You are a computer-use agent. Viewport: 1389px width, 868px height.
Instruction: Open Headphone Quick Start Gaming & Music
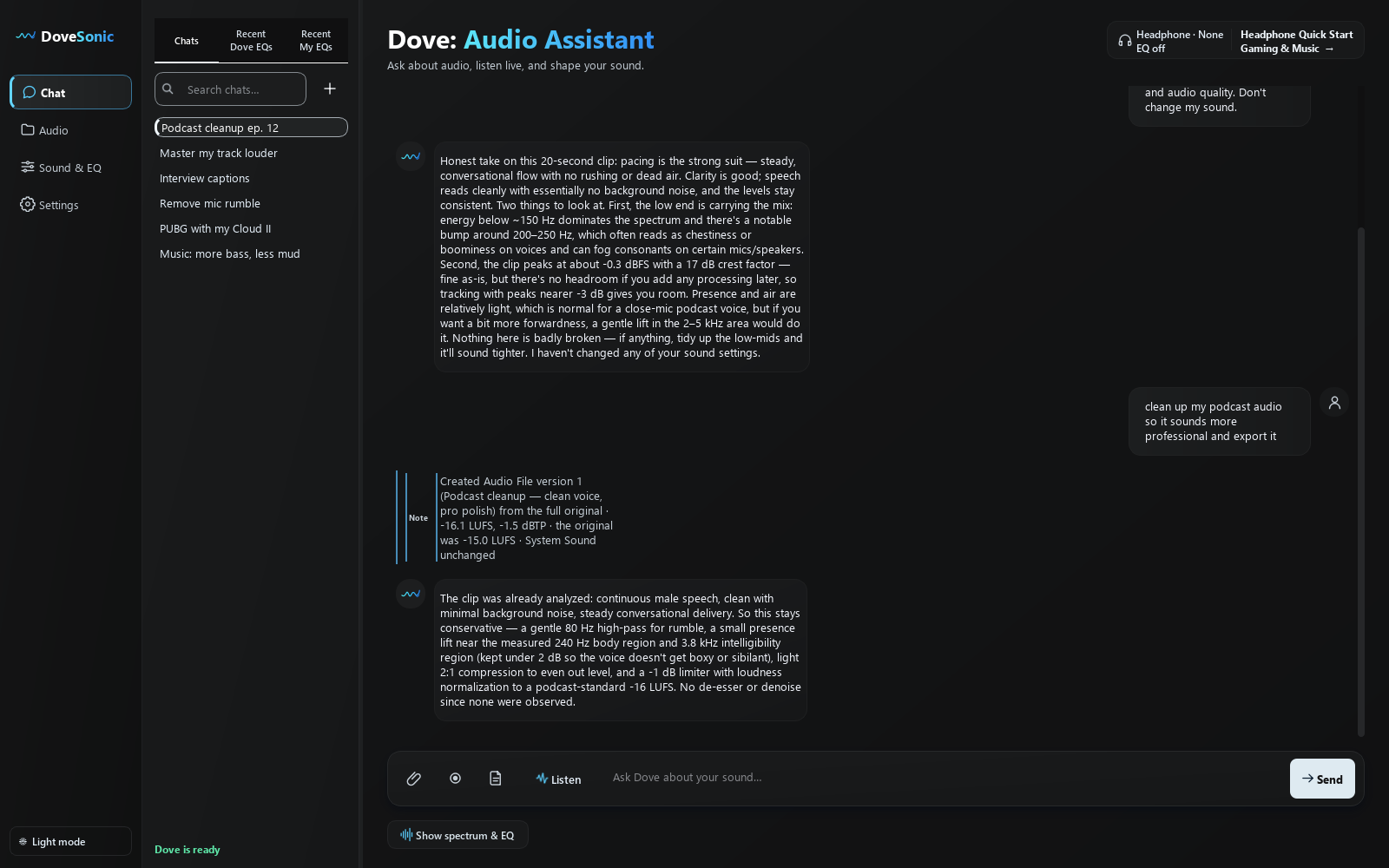pos(1296,41)
